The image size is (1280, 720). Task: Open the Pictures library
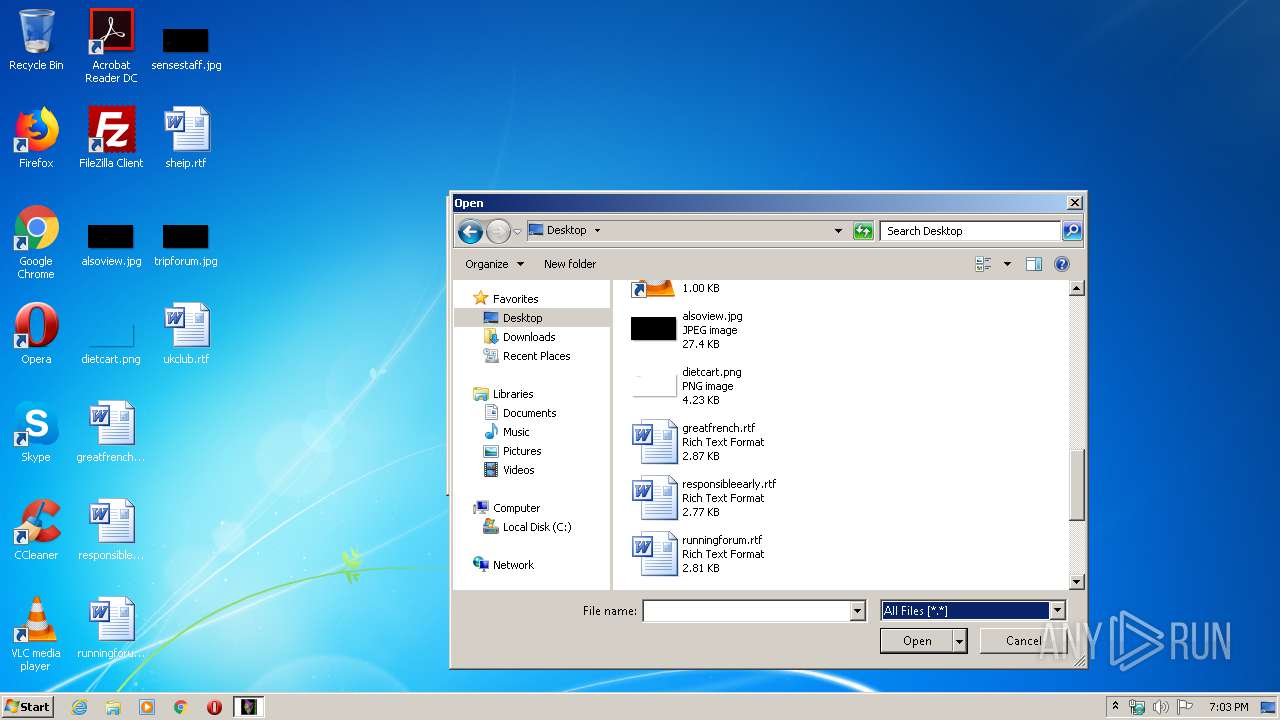[512, 451]
